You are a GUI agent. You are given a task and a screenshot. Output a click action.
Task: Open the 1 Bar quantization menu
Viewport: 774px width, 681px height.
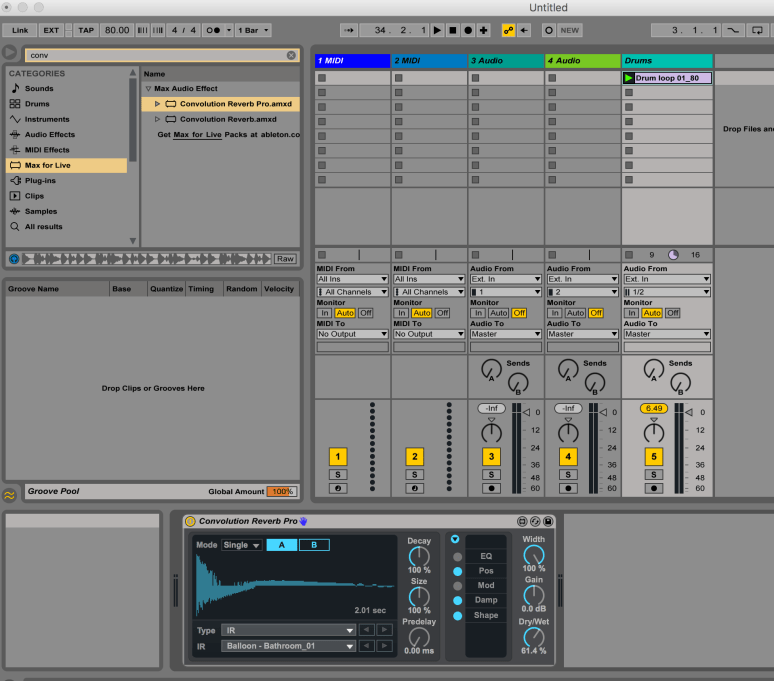tap(253, 30)
